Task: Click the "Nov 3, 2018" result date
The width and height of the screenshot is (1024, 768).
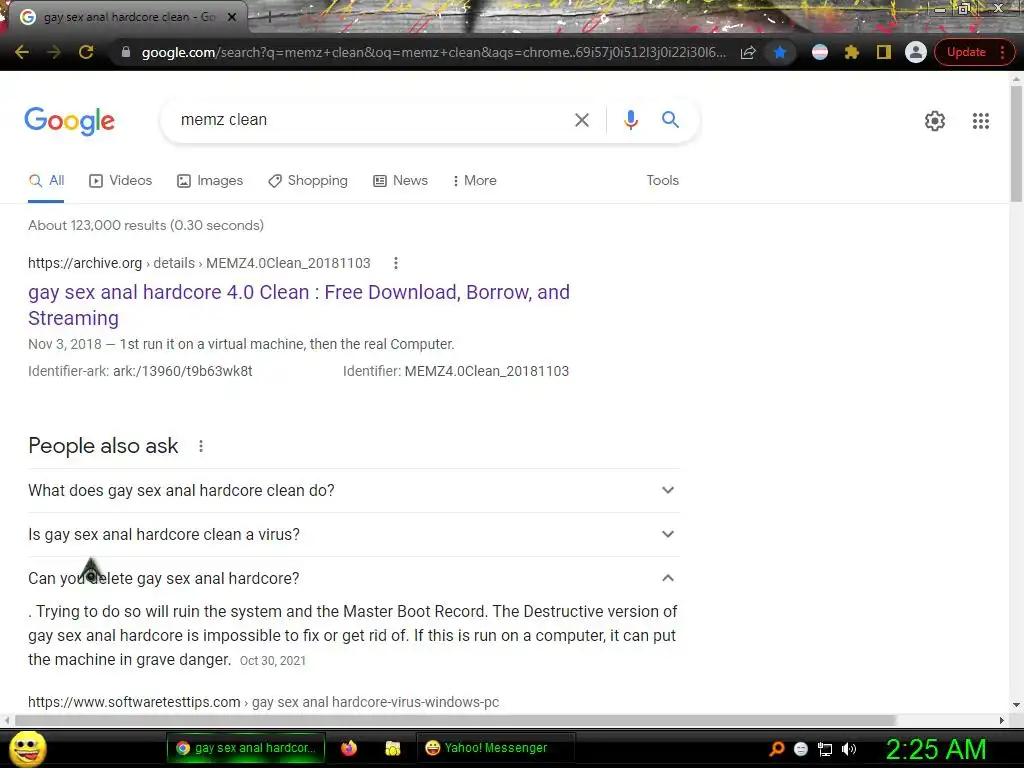Action: (x=65, y=344)
